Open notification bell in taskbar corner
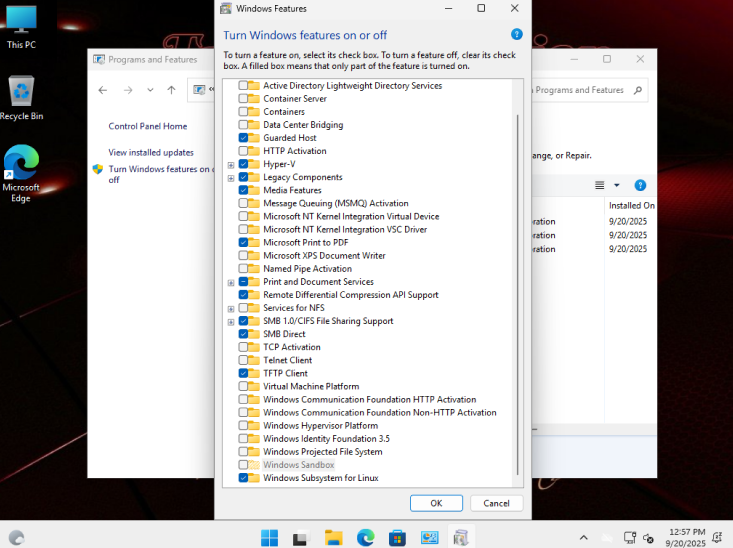The width and height of the screenshot is (733, 548). tap(717, 538)
